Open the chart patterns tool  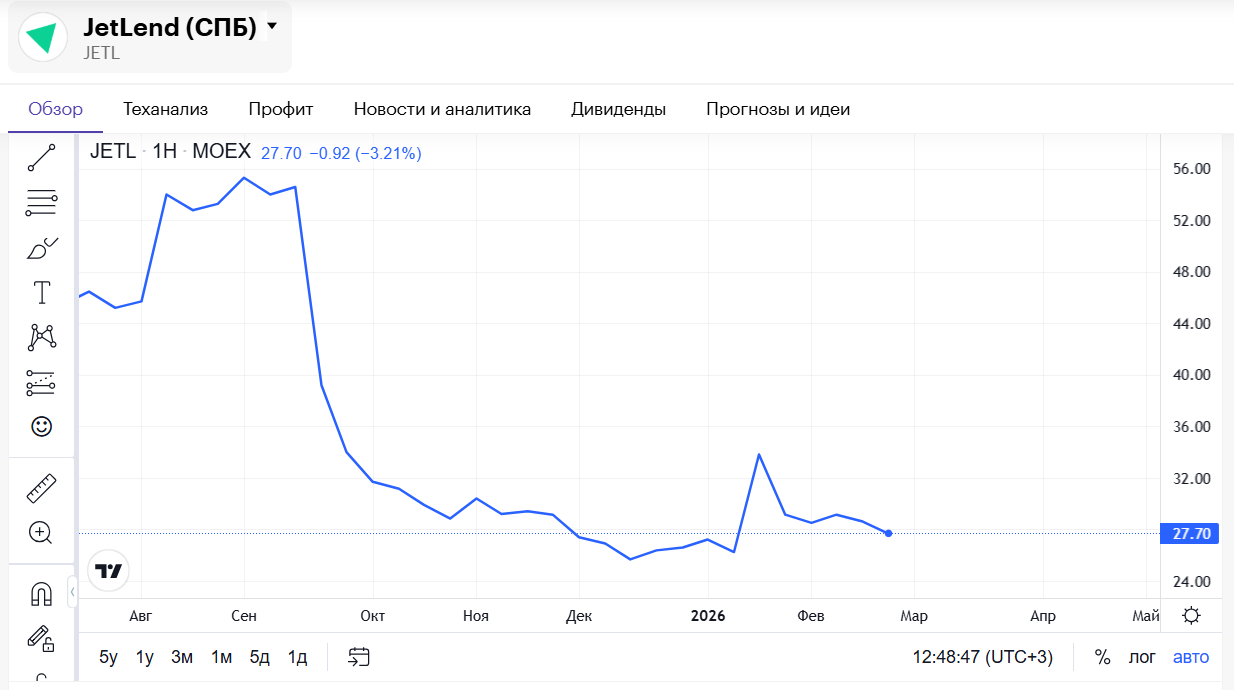point(41,337)
